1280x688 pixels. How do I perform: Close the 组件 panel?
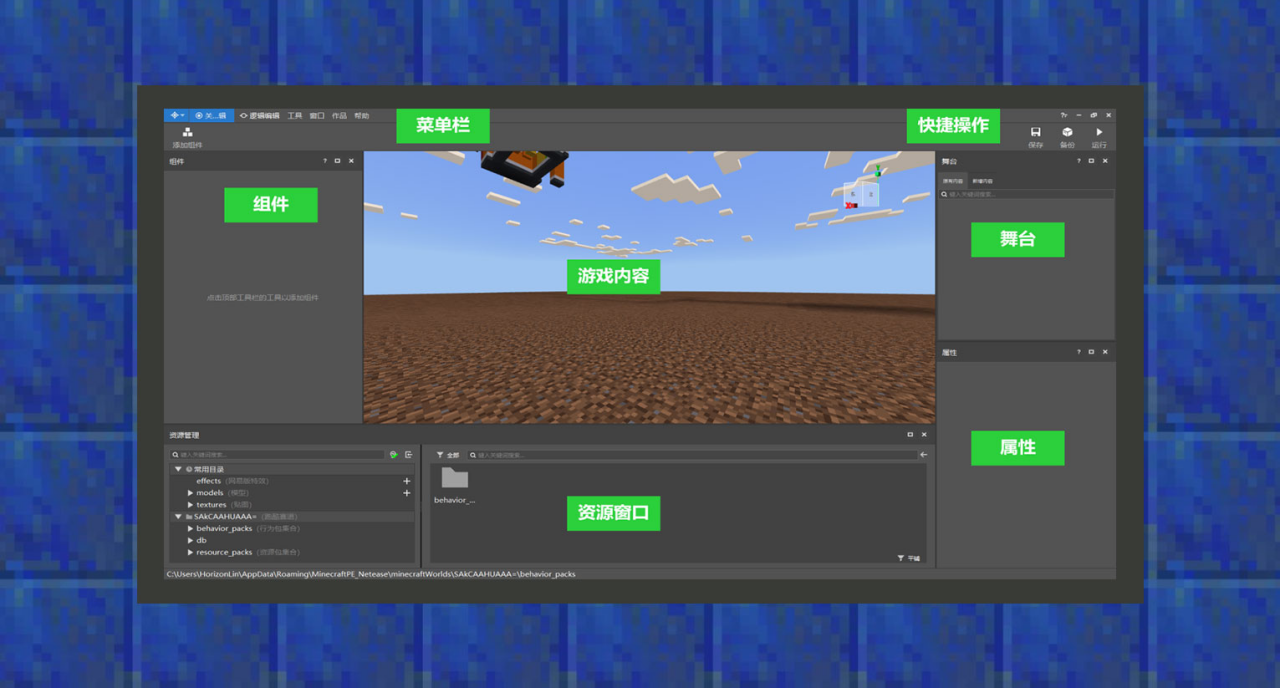351,161
